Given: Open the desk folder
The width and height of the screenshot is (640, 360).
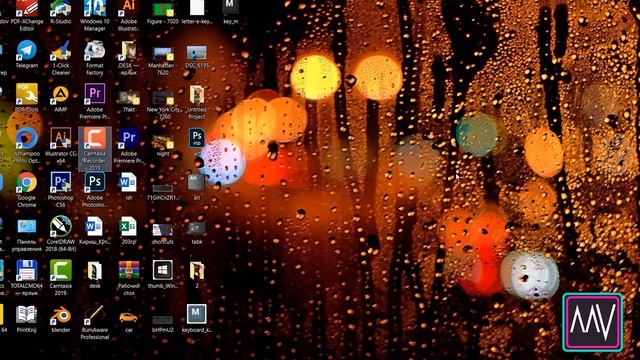Looking at the screenshot, I should coord(95,273).
